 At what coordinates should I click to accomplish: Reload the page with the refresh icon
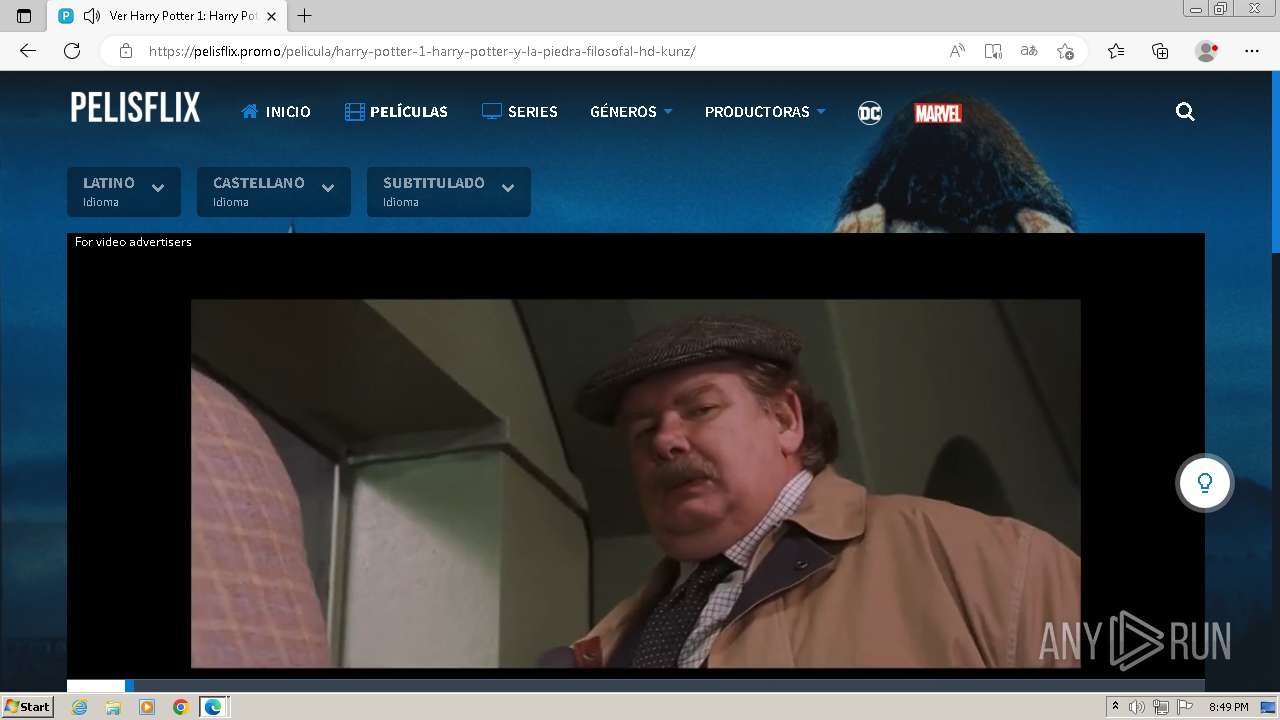[72, 51]
